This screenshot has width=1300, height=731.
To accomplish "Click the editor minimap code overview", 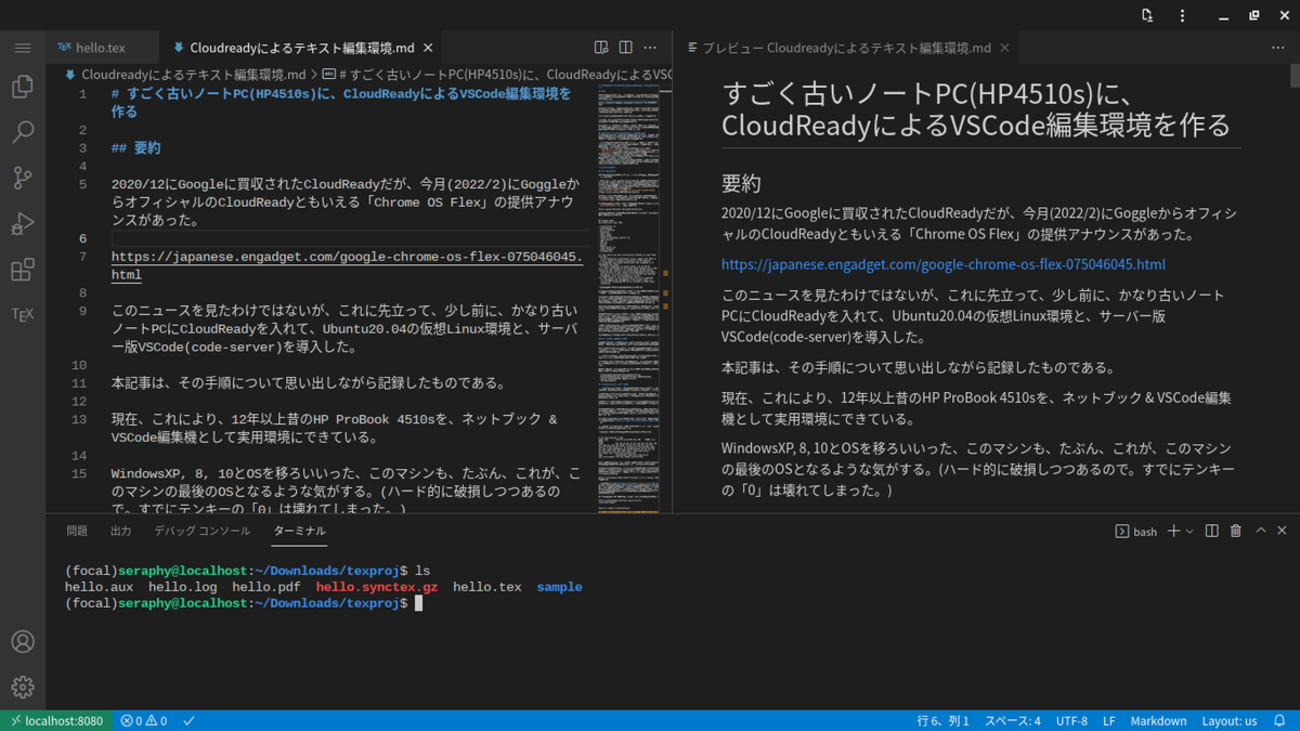I will coord(630,300).
